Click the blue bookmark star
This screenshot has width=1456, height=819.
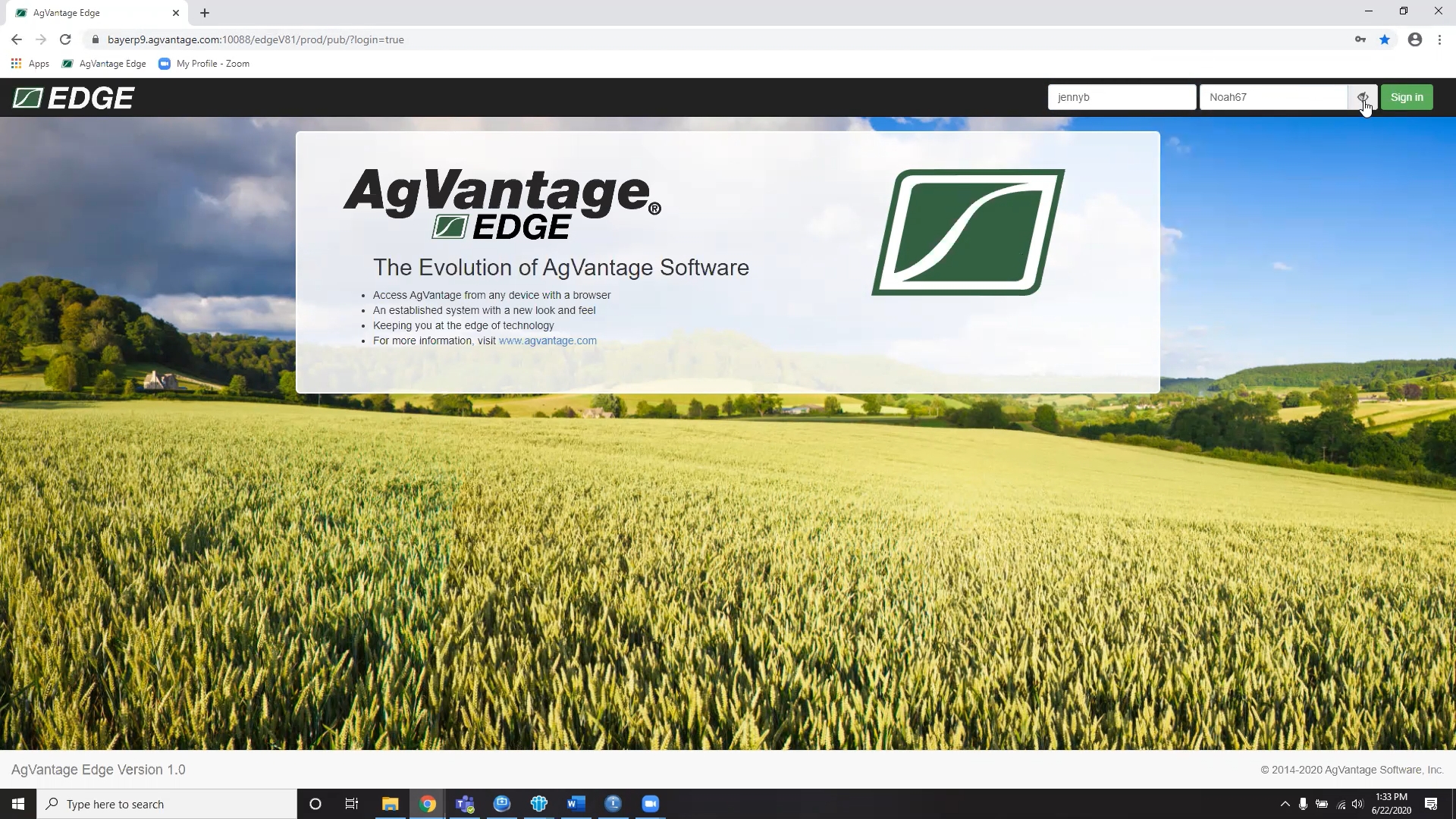1385,39
